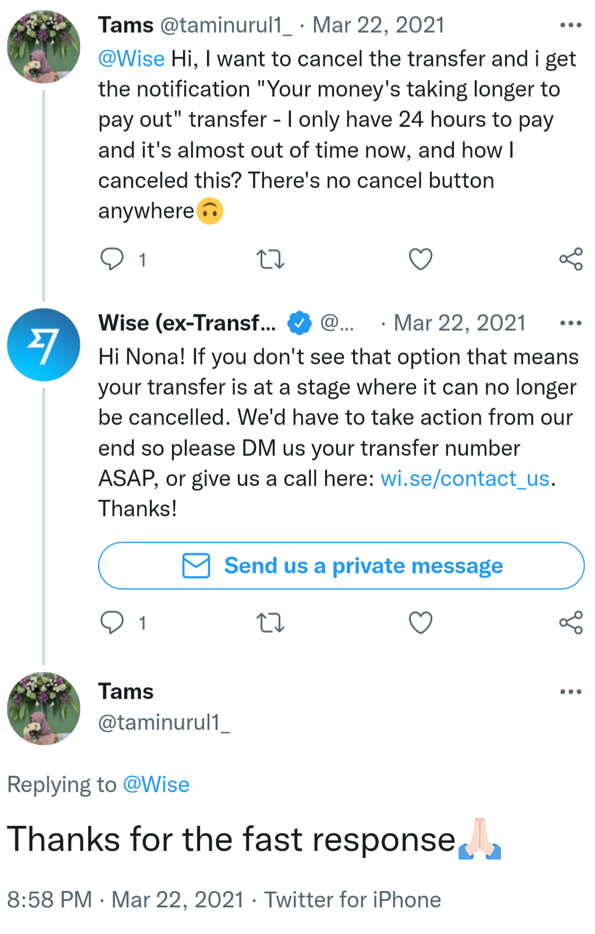Open more options on Wise tweet
Image resolution: width=595 pixels, height=934 pixels.
pos(571,323)
